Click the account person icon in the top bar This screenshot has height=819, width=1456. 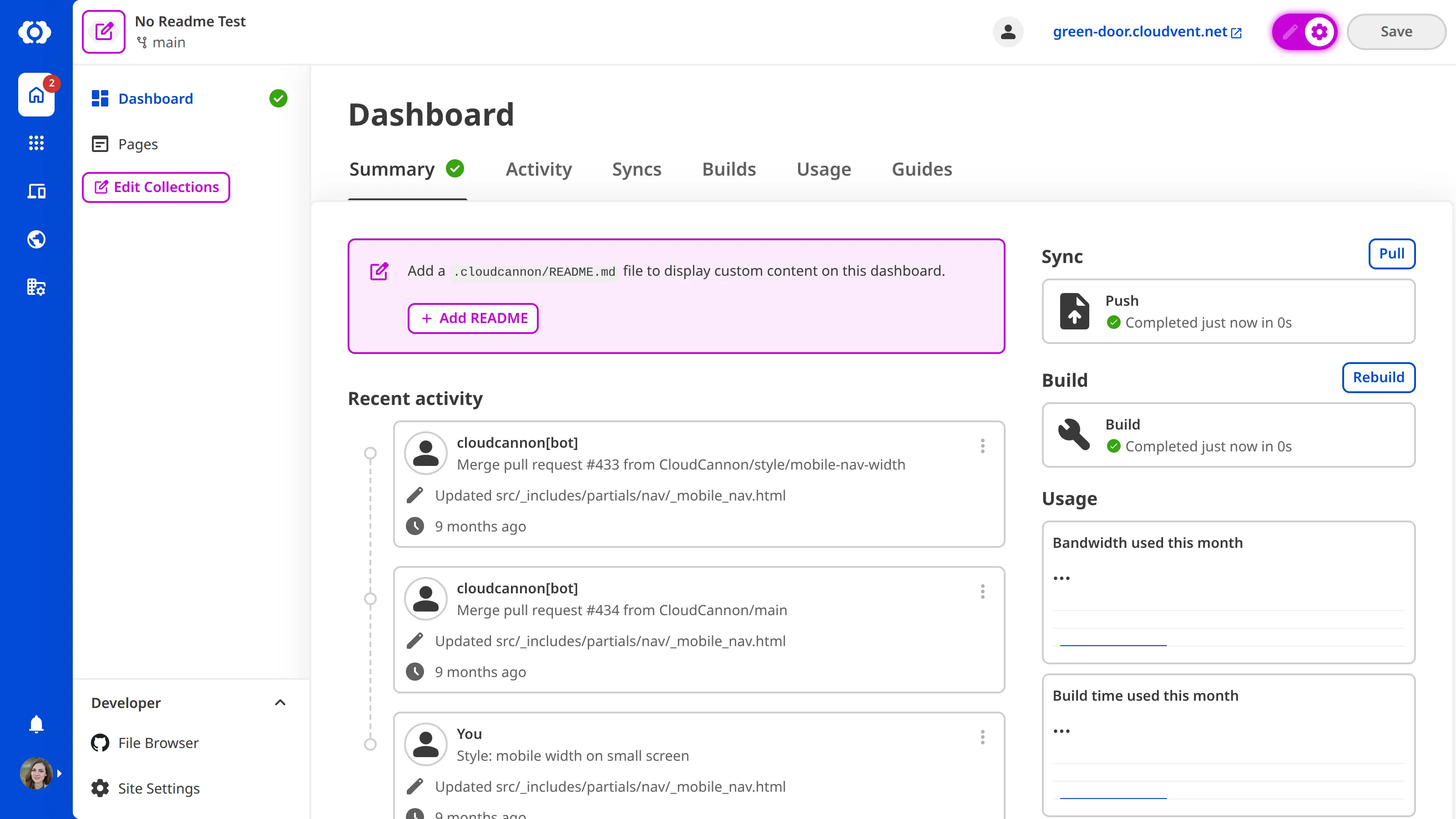[x=1008, y=32]
